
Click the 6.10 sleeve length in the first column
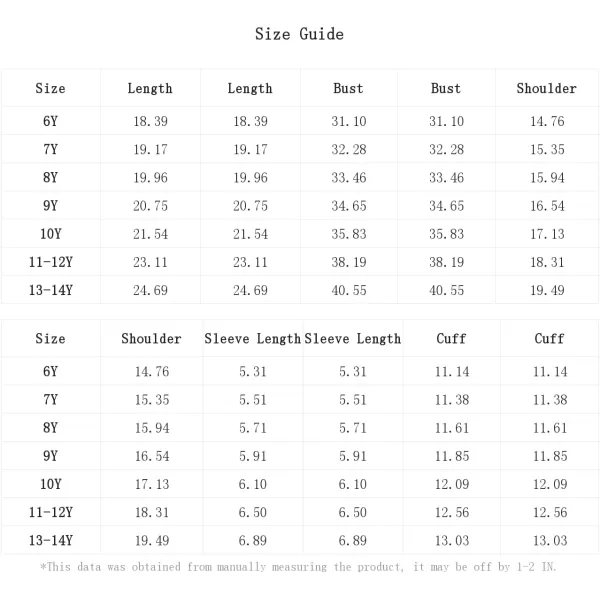pos(253,484)
